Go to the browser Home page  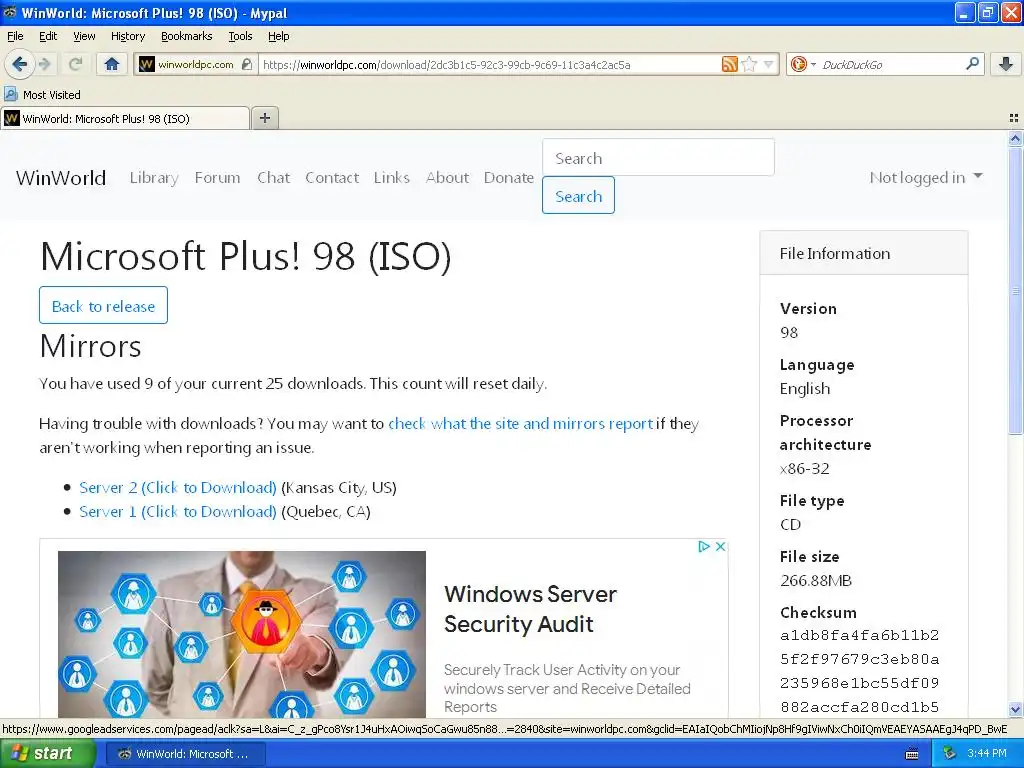coord(112,64)
